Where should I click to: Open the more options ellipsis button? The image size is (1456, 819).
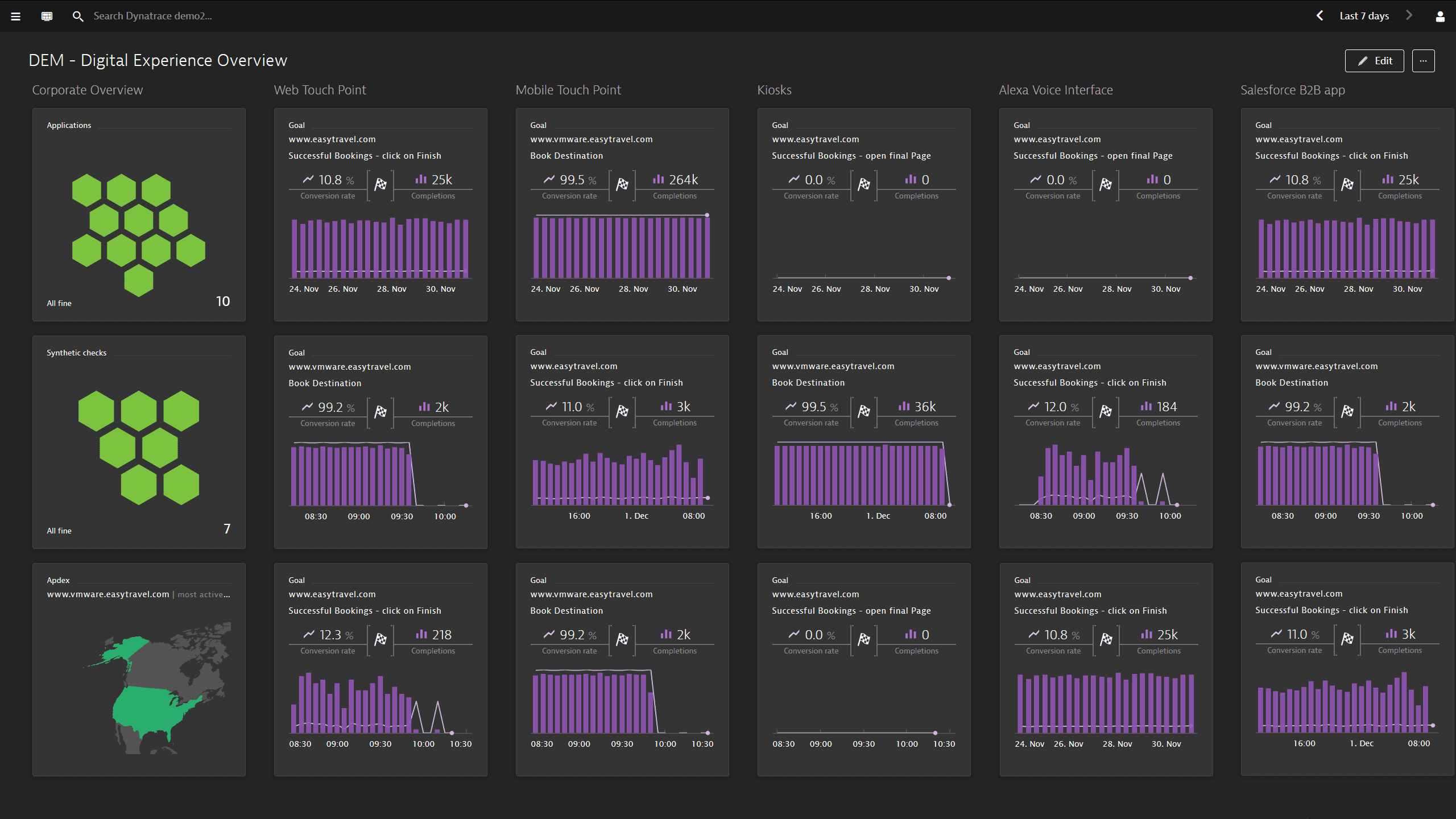[1423, 61]
